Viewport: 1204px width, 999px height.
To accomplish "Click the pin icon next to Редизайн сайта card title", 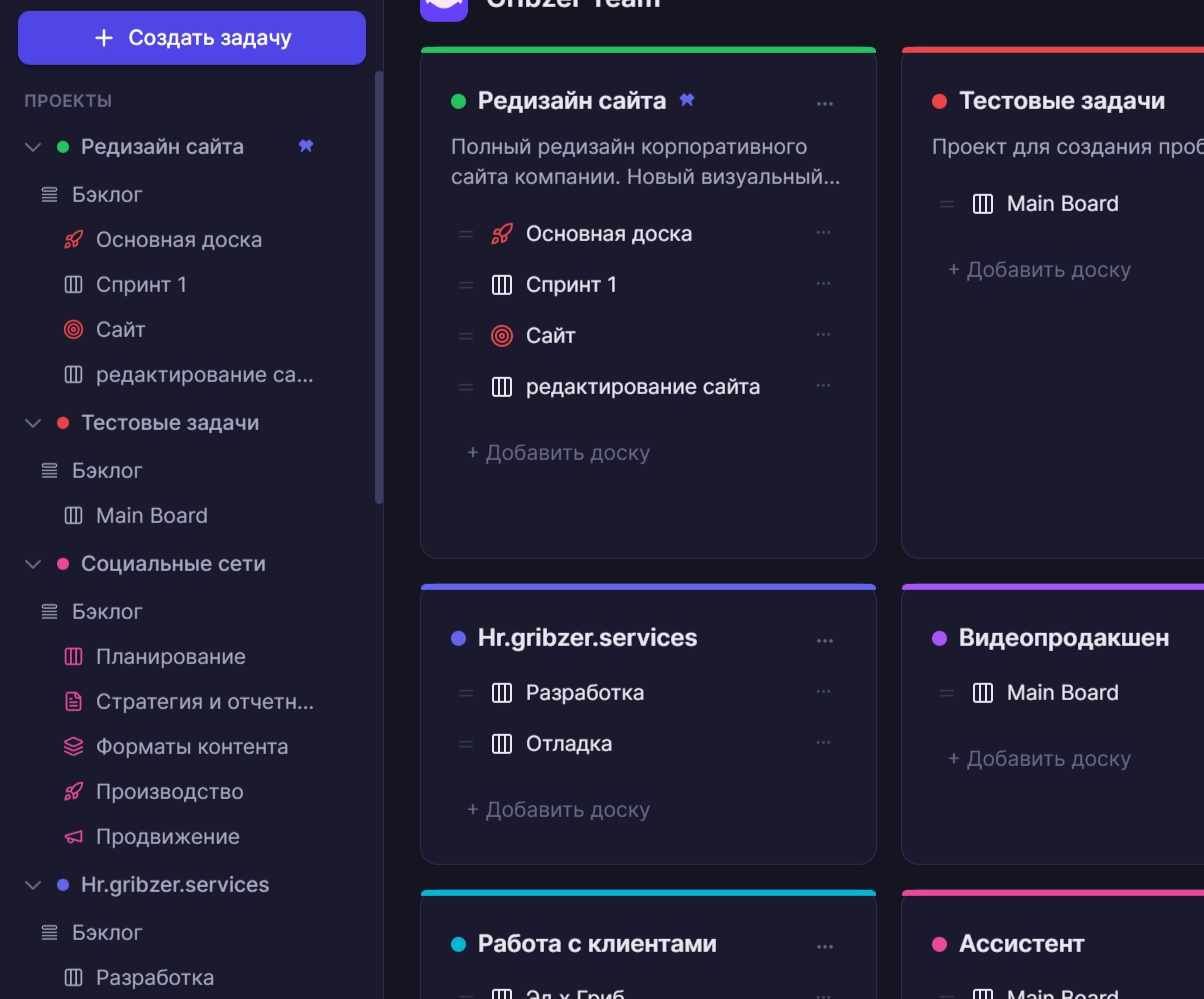I will point(687,100).
